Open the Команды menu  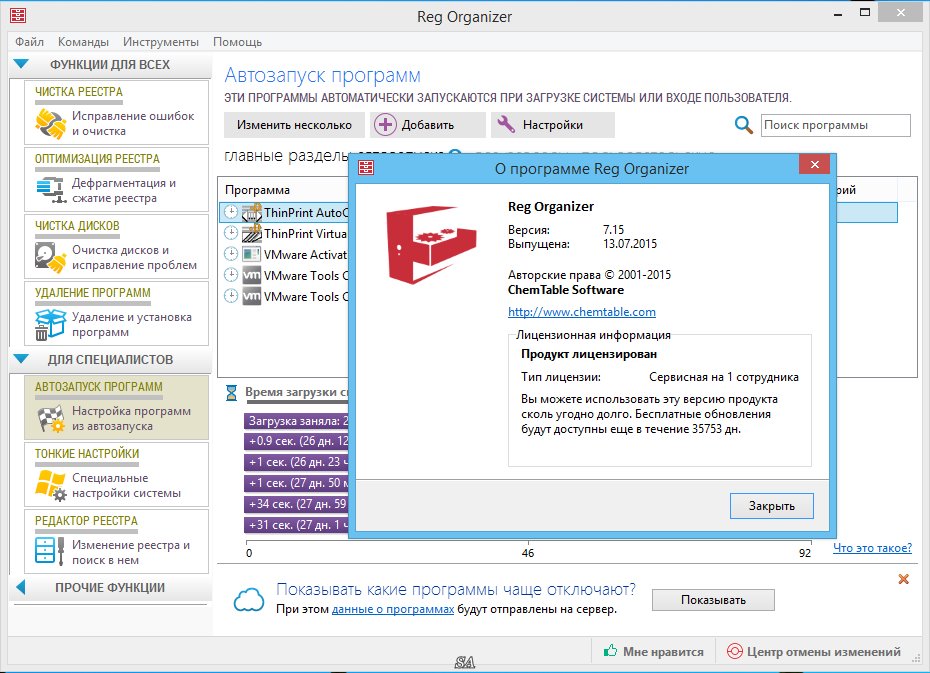(83, 42)
